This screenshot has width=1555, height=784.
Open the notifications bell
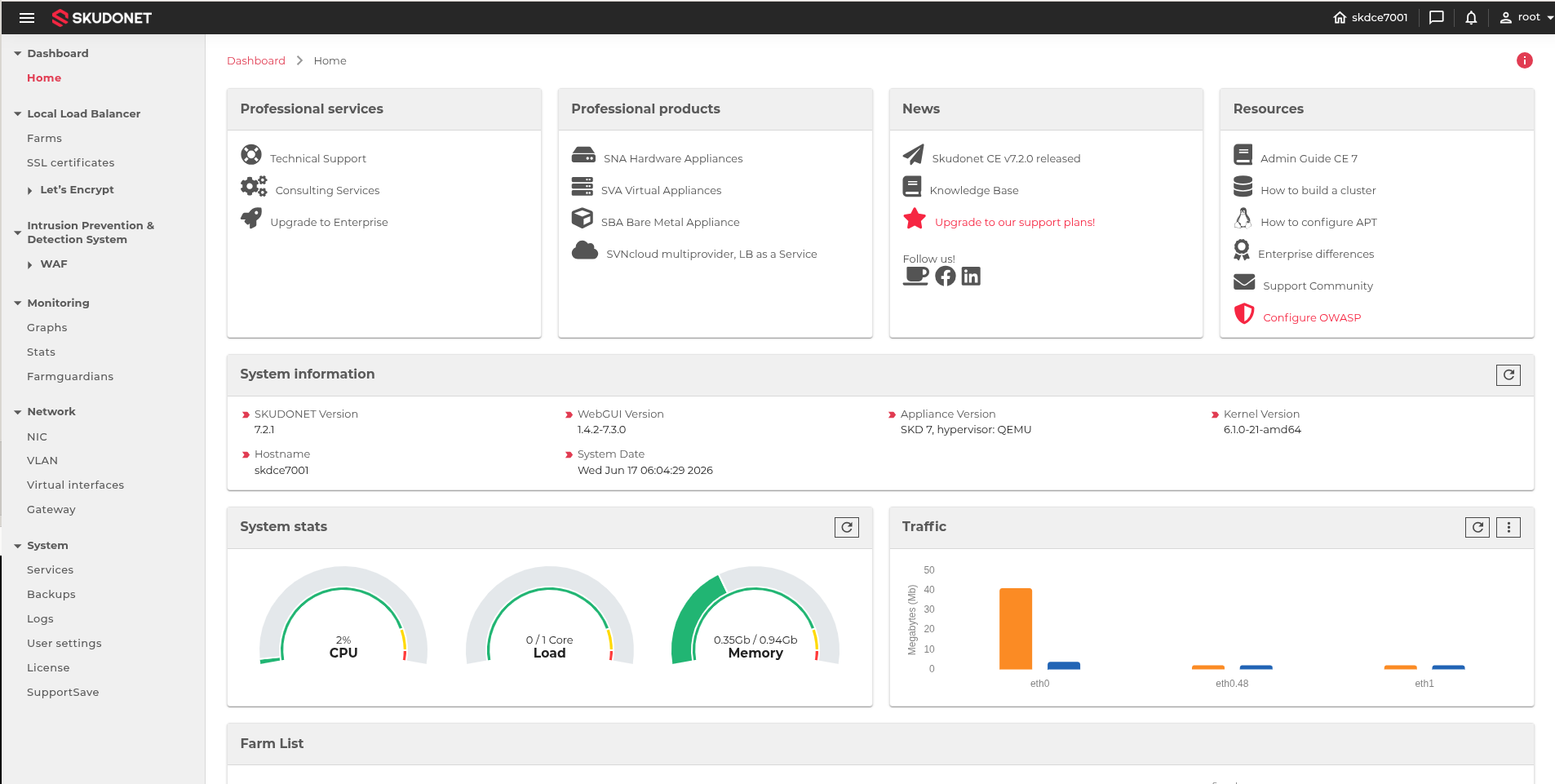point(1471,17)
